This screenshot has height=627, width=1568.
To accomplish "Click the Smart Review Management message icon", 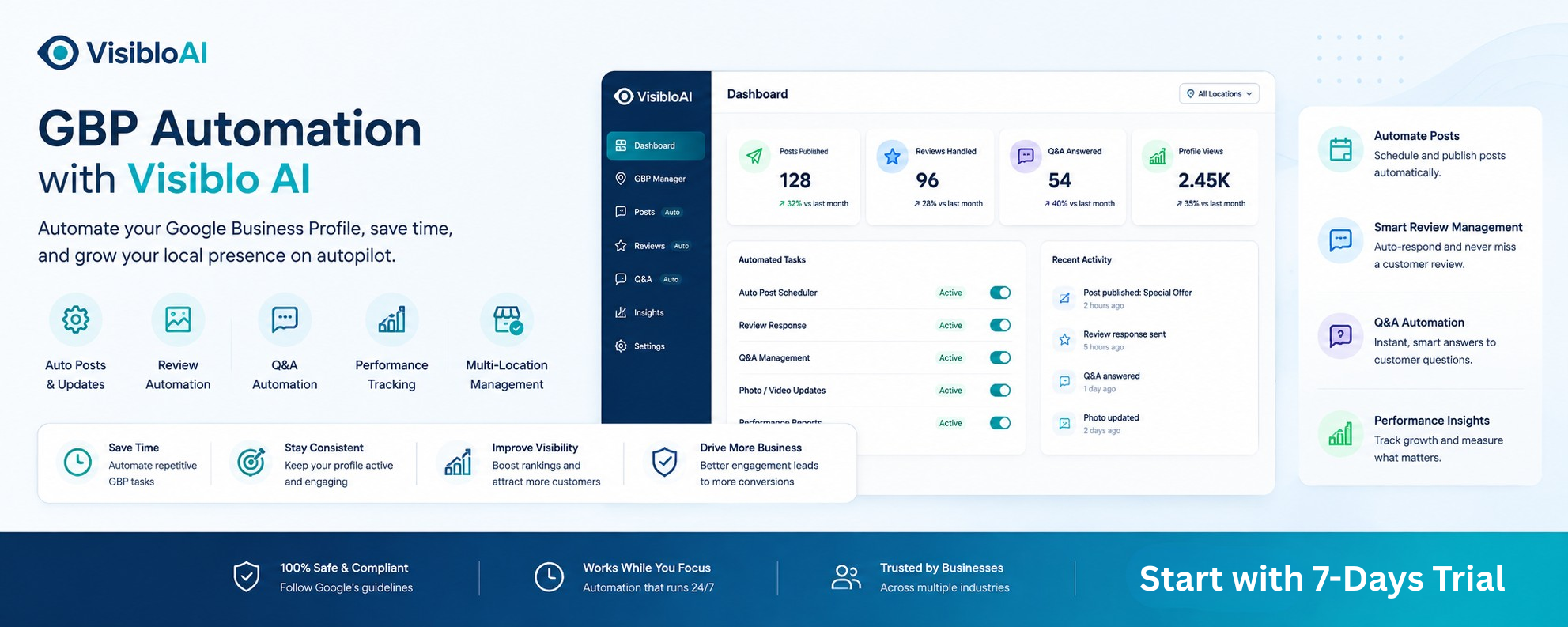I will tap(1341, 240).
